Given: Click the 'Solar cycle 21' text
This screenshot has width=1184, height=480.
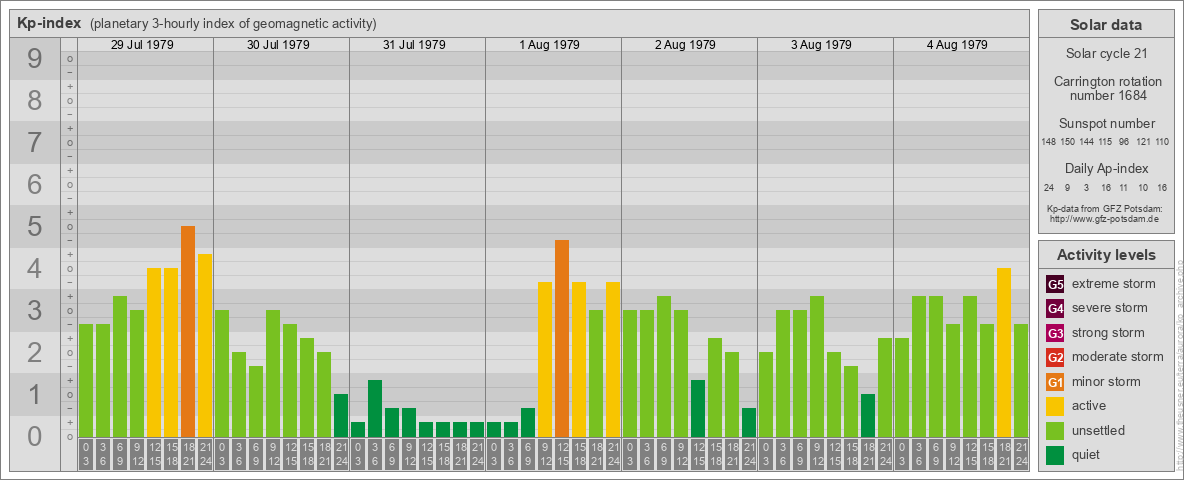Looking at the screenshot, I should click(1107, 54).
